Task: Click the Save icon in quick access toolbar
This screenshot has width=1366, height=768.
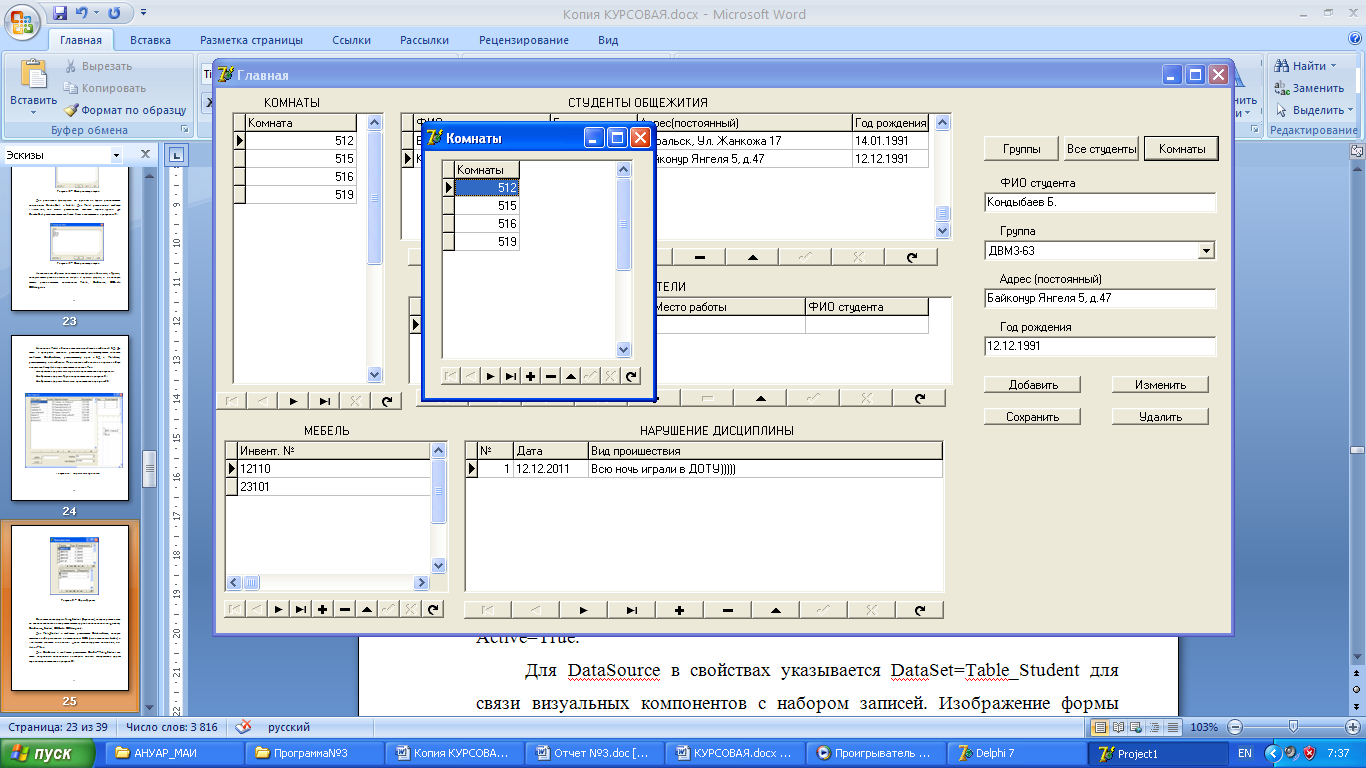Action: (x=60, y=14)
